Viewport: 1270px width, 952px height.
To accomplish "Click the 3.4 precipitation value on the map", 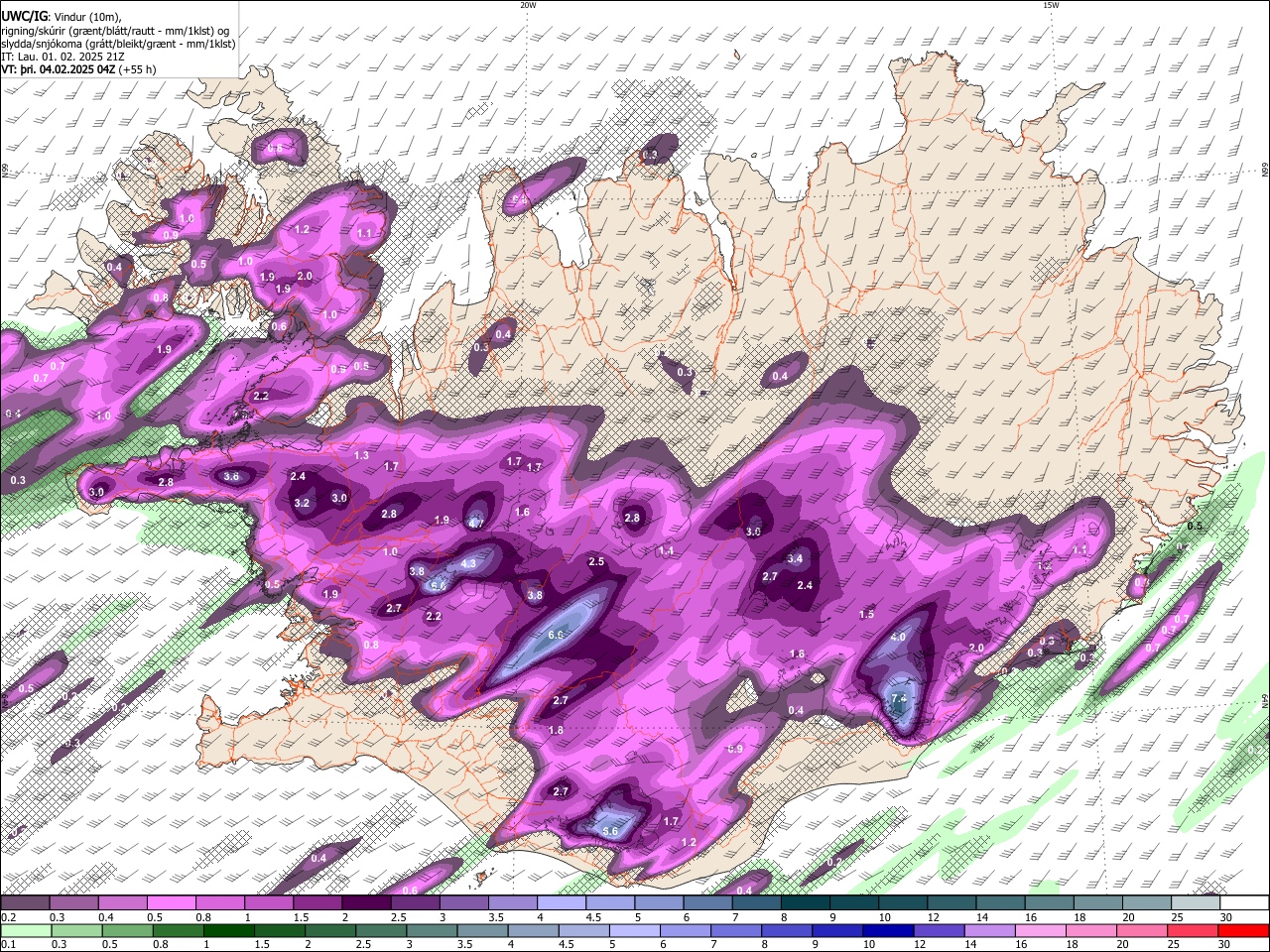I will [795, 559].
